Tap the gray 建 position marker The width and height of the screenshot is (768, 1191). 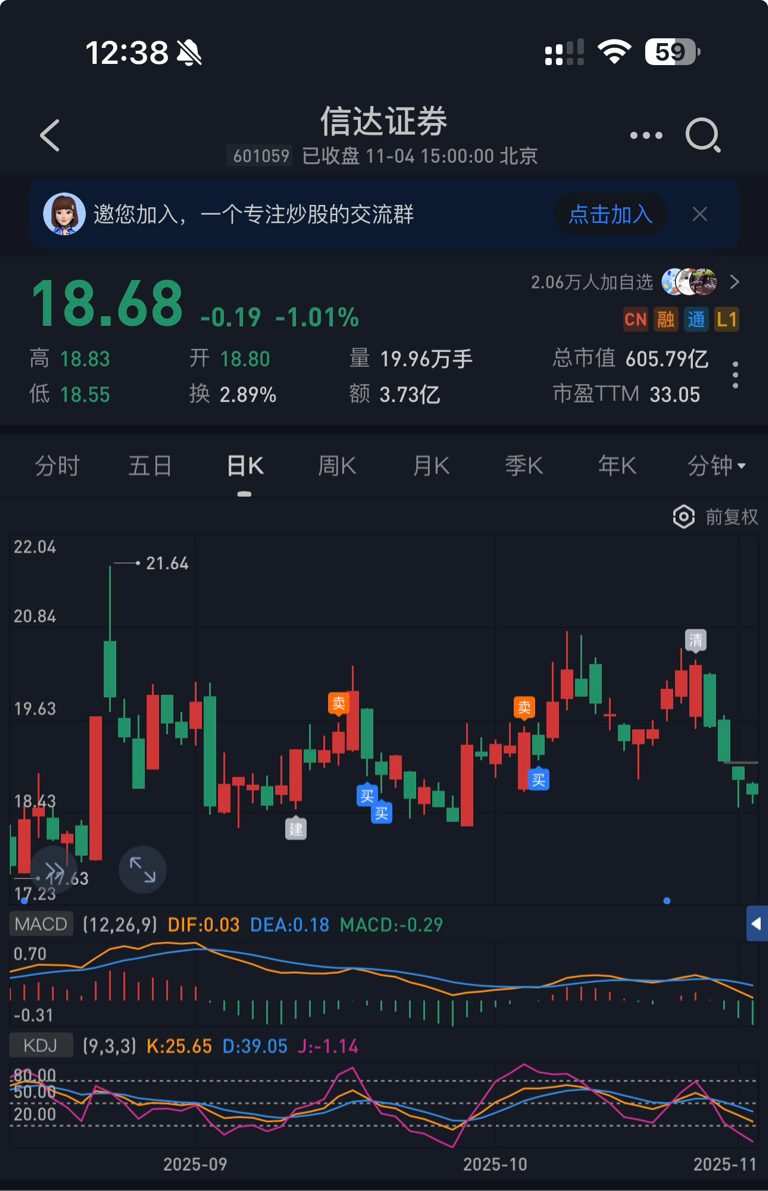click(296, 828)
